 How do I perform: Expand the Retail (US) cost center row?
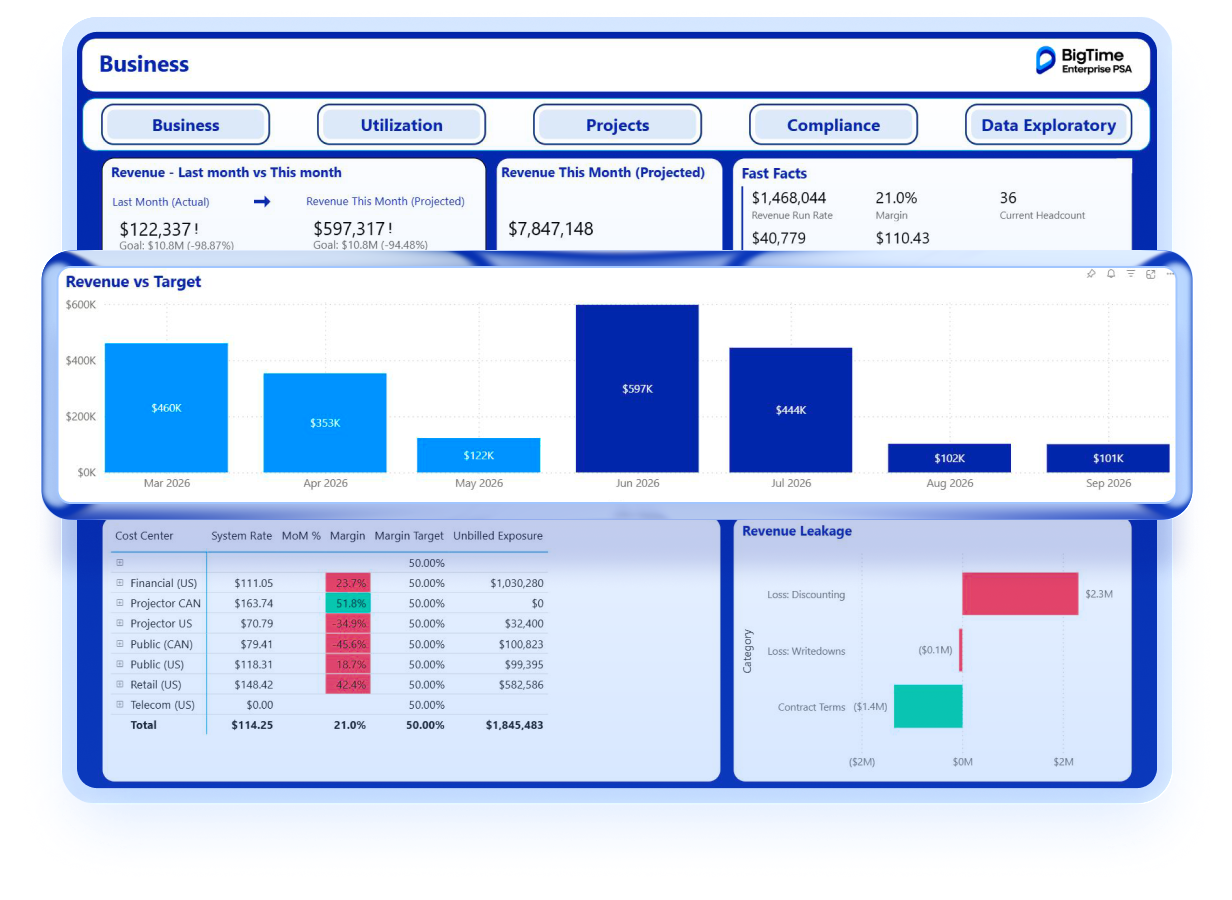120,685
